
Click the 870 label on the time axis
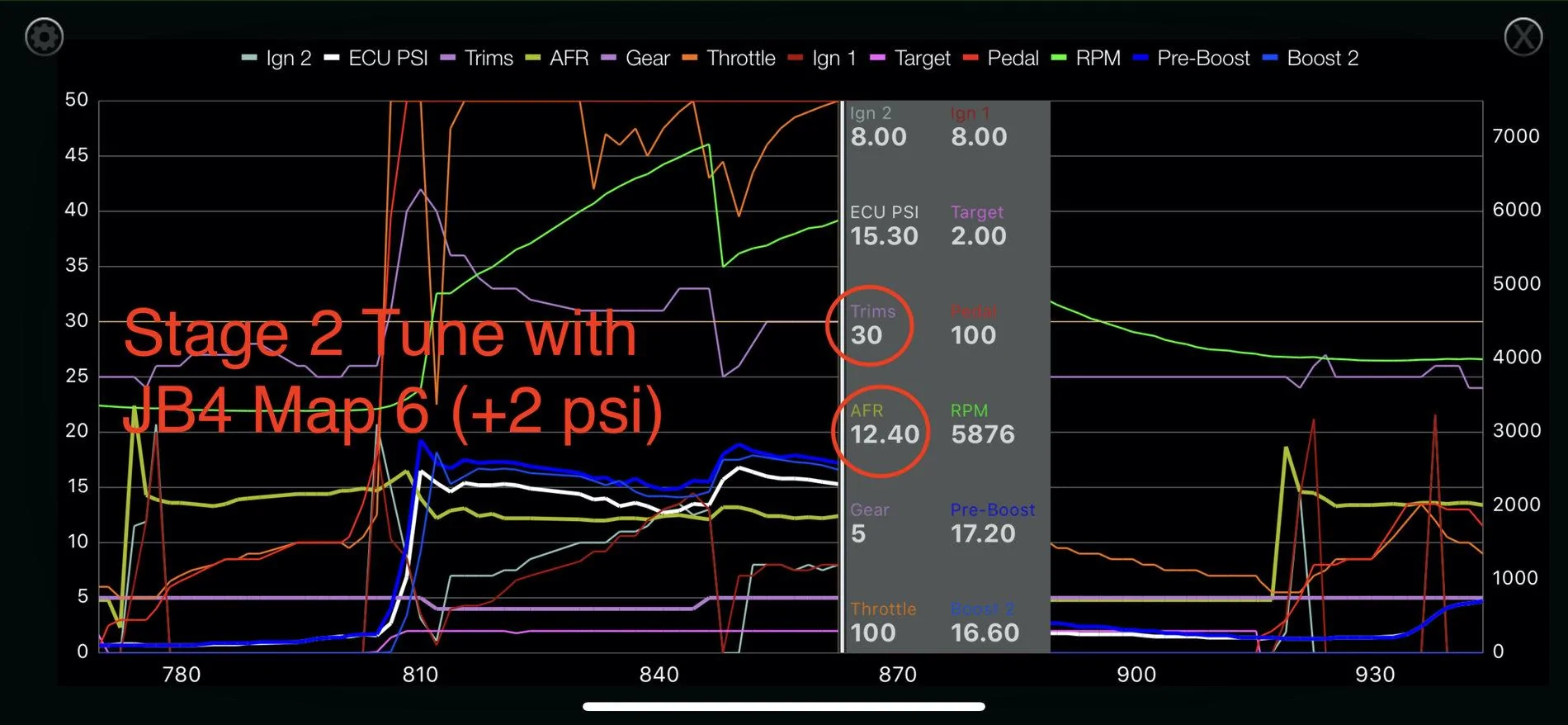tap(898, 675)
